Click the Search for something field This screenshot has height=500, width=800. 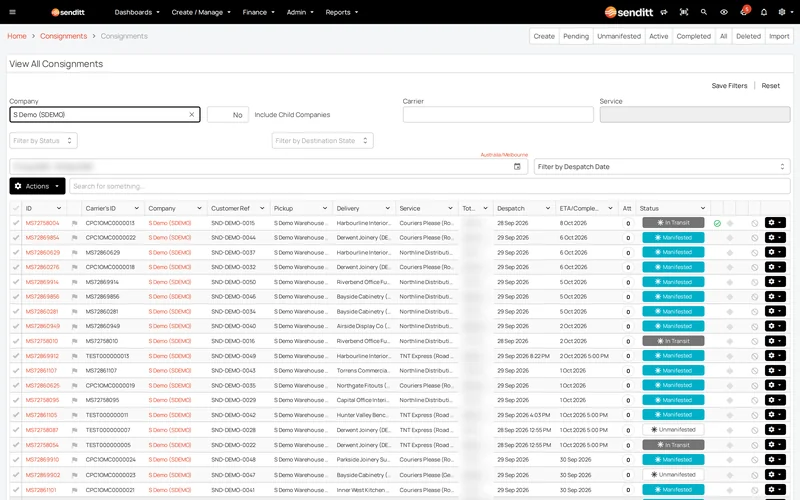pos(430,186)
